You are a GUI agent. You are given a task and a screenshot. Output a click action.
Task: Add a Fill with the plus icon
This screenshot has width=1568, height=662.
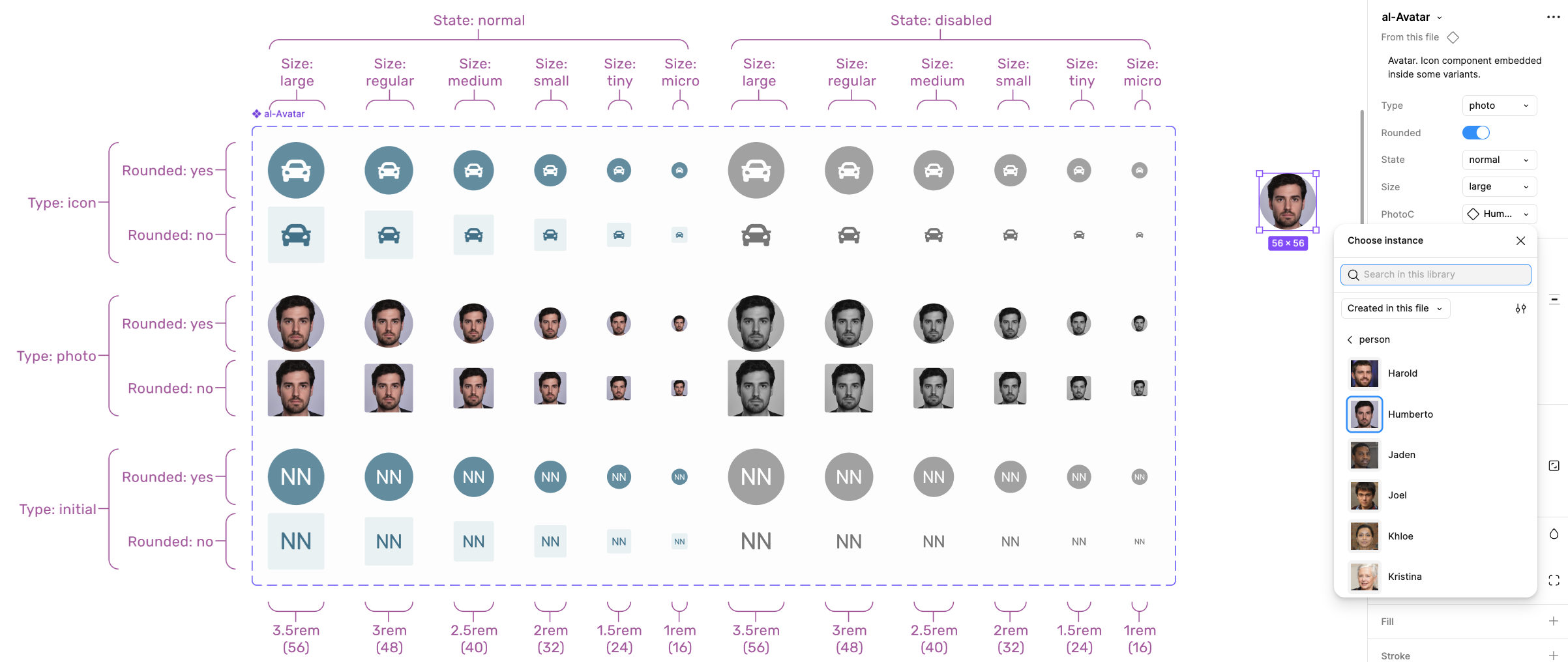(1554, 622)
